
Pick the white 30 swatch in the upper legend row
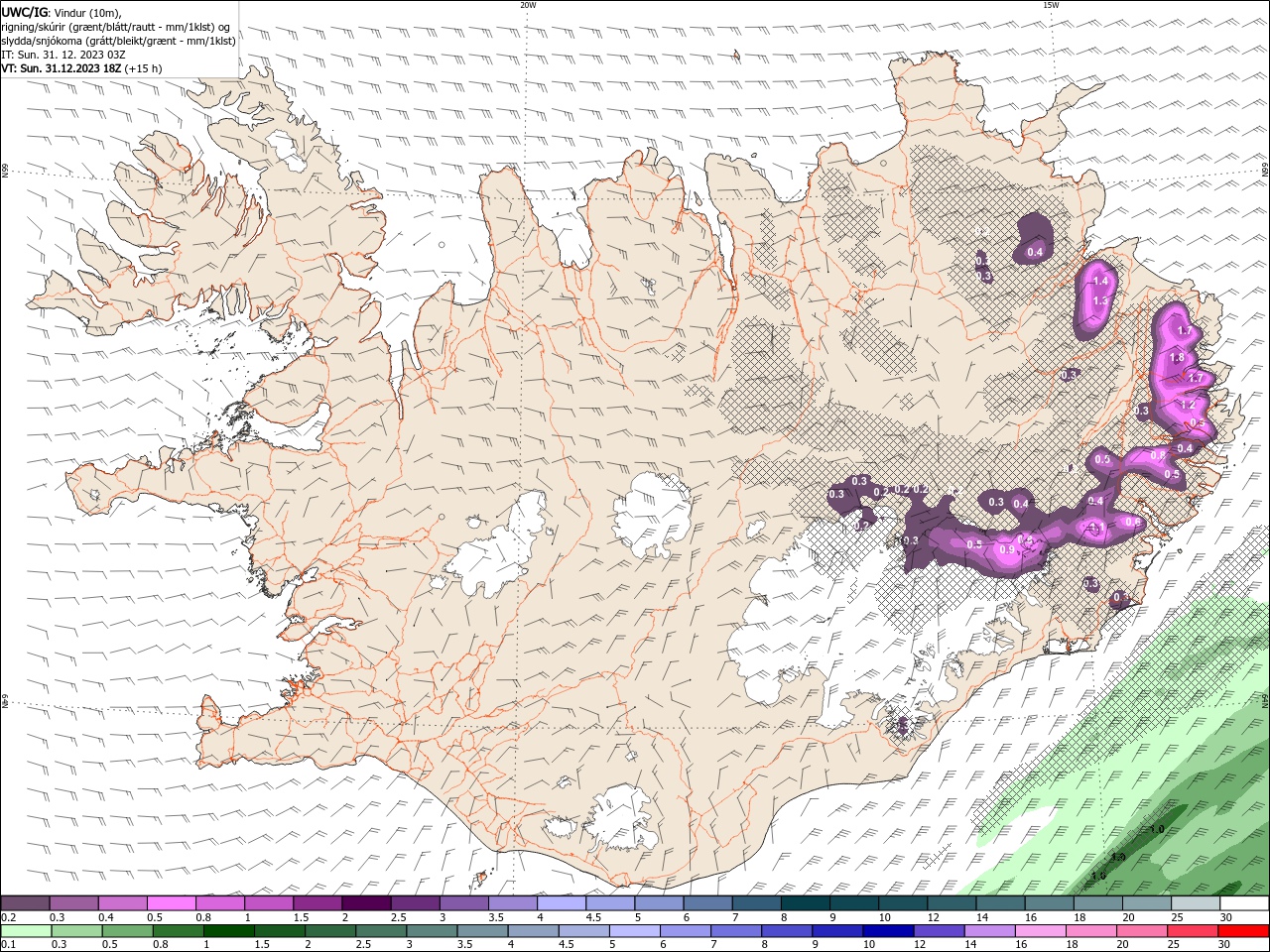(x=1244, y=902)
